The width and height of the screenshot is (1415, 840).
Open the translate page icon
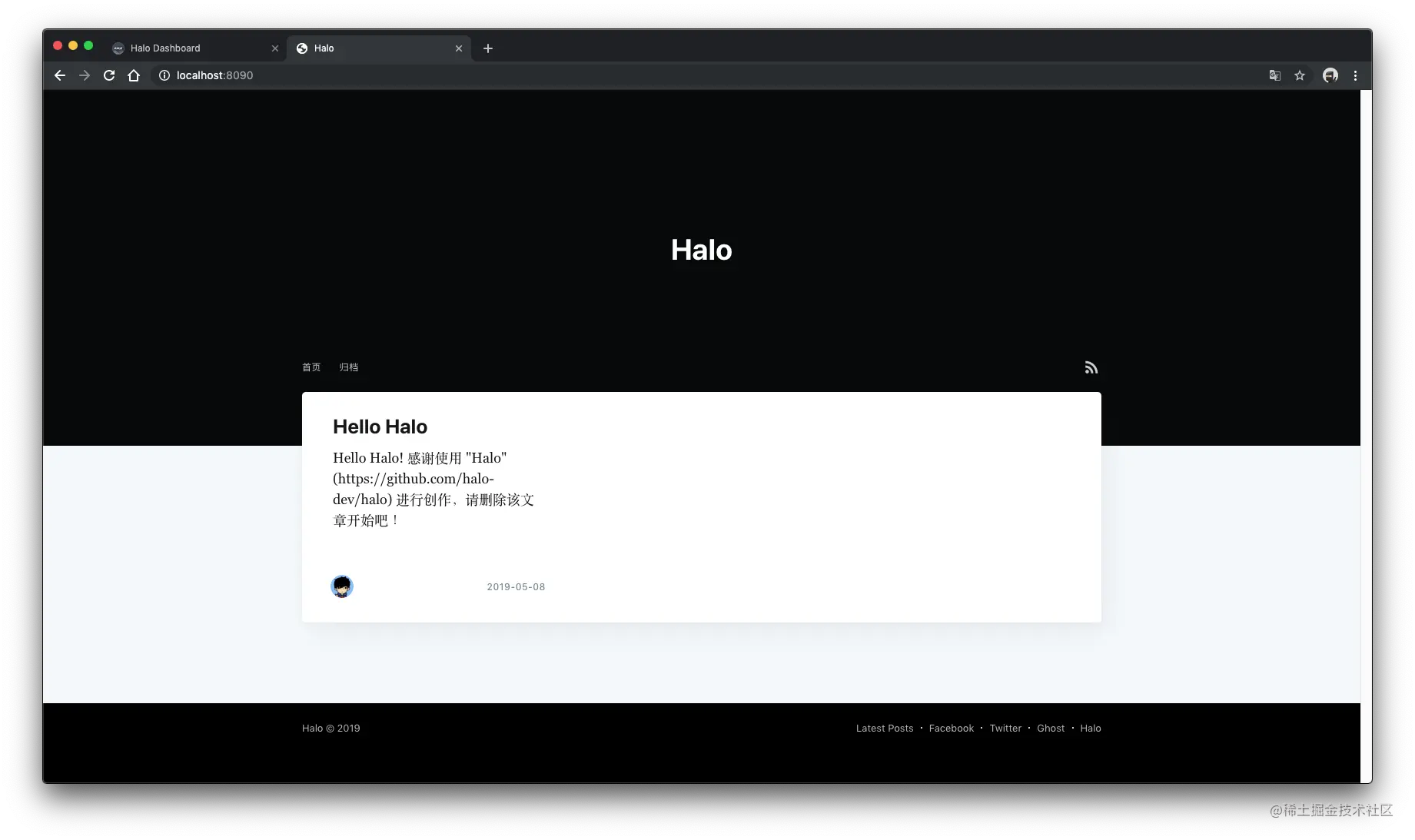coord(1275,75)
